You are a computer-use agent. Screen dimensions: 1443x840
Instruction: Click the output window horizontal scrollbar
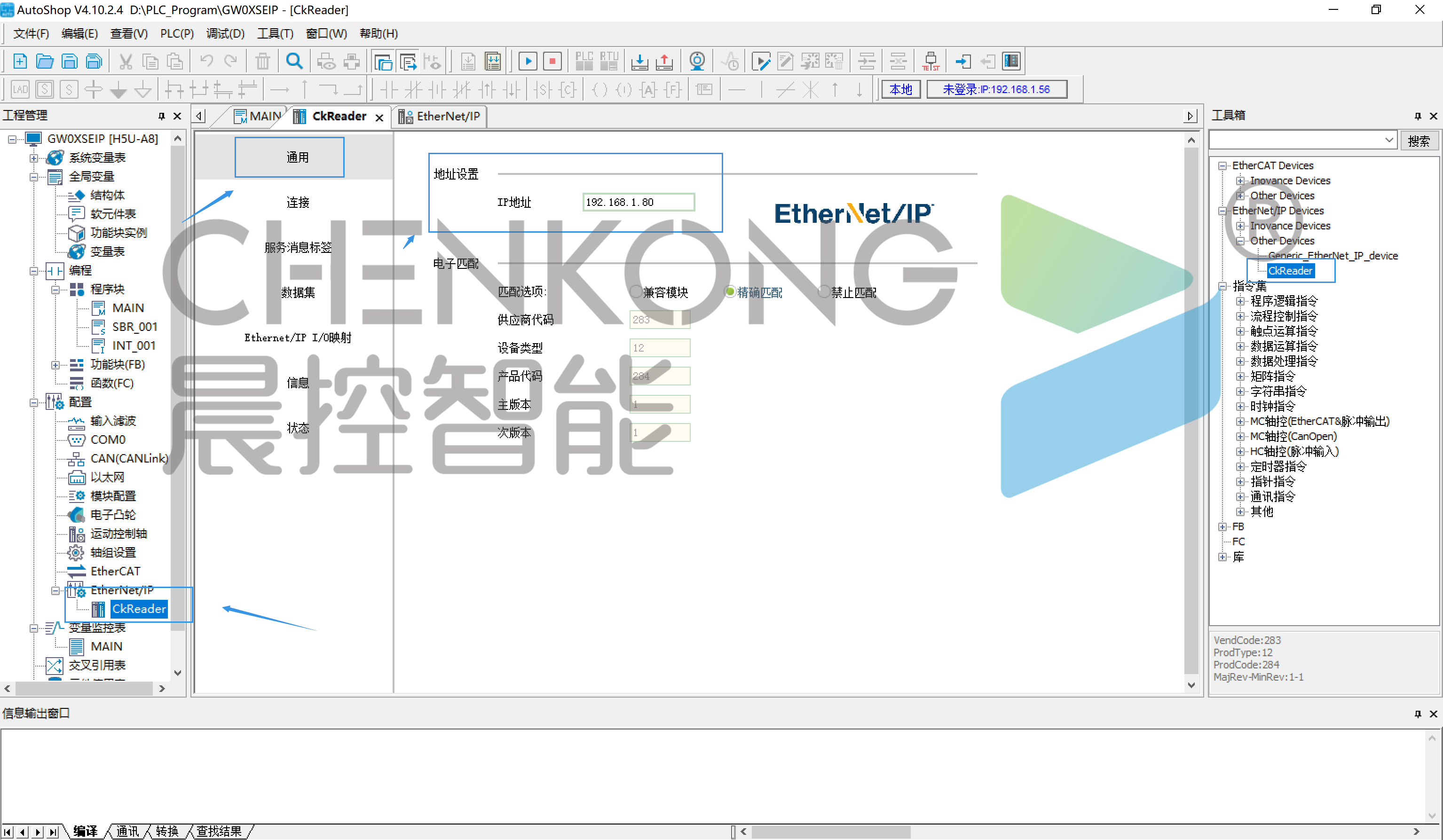tap(830, 832)
